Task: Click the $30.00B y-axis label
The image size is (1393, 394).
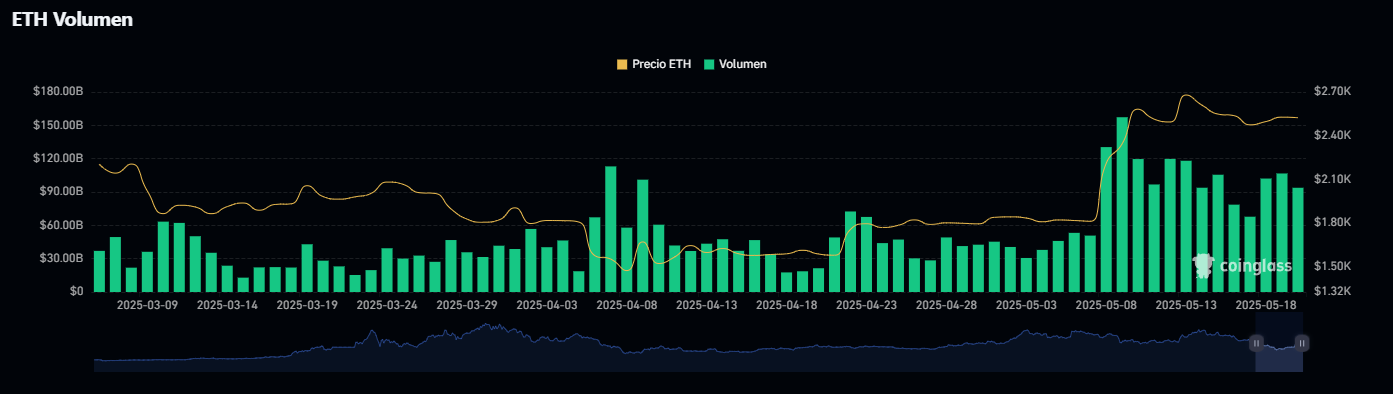Action: (60, 258)
